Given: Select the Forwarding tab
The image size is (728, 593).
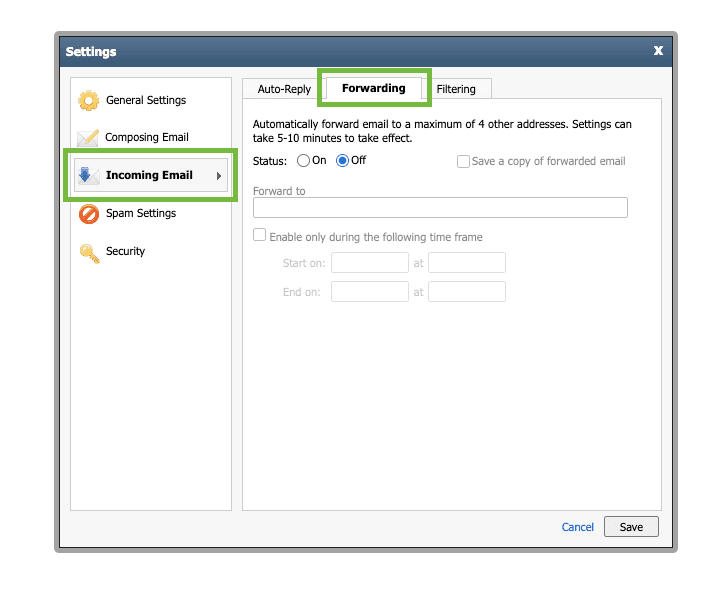Looking at the screenshot, I should (374, 88).
